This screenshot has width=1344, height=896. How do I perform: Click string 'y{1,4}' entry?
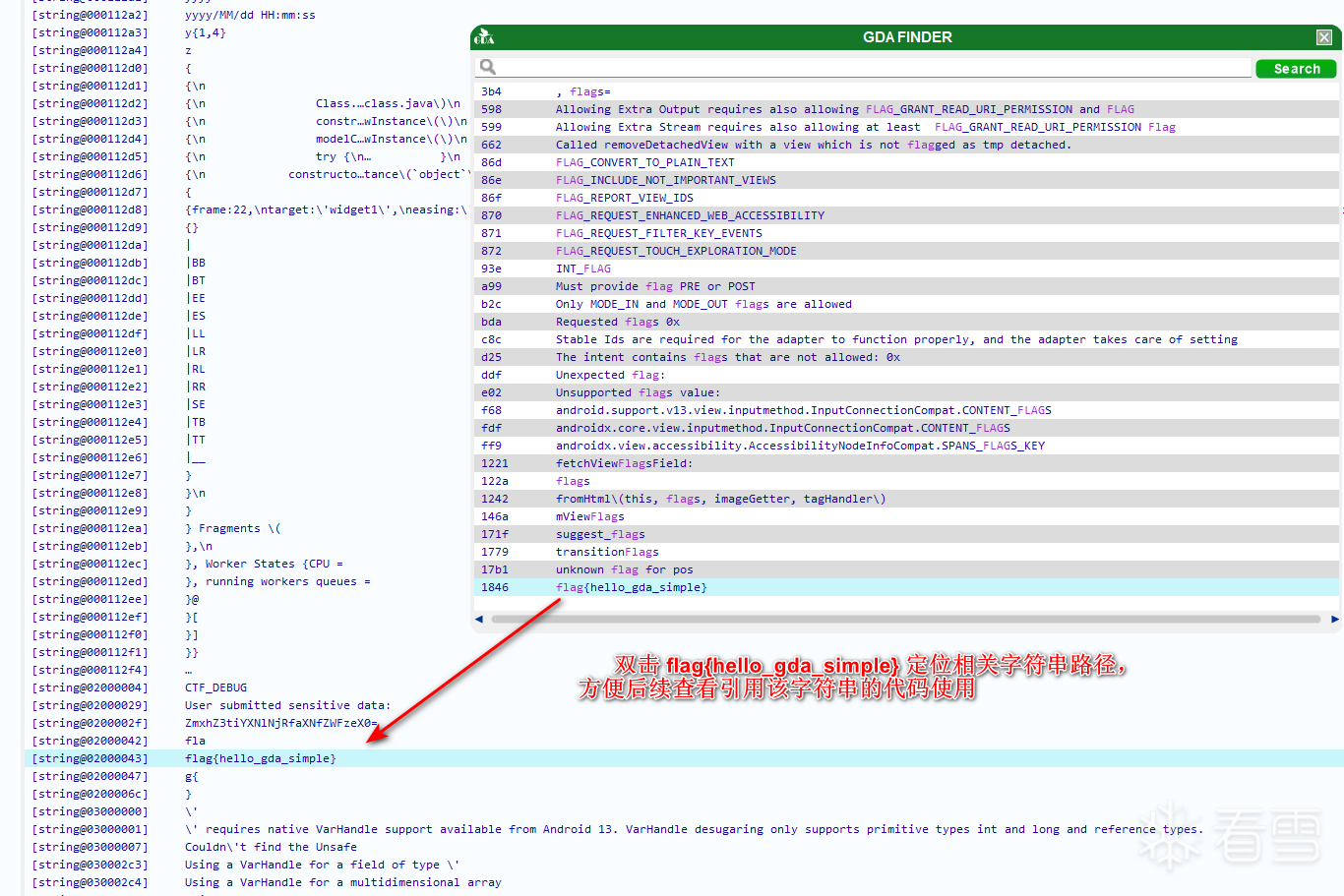point(205,32)
